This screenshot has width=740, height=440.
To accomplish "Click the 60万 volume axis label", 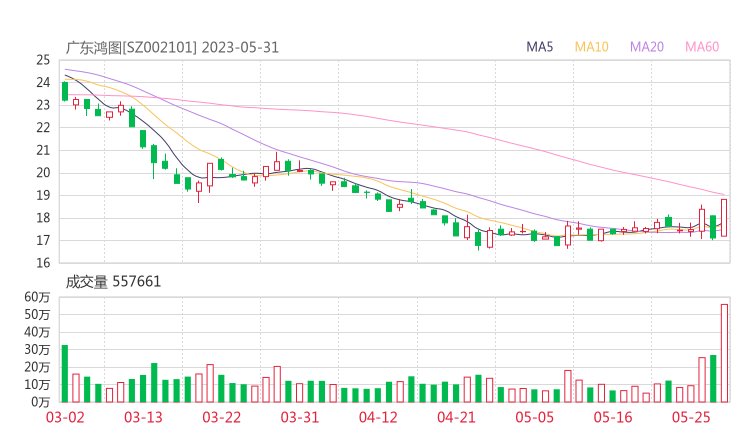I will [x=37, y=297].
